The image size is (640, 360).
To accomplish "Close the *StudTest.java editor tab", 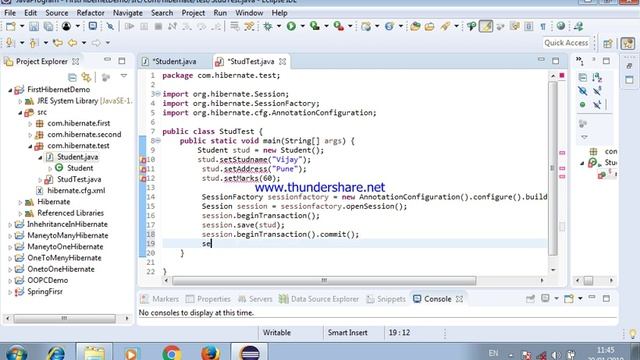I will (282, 62).
